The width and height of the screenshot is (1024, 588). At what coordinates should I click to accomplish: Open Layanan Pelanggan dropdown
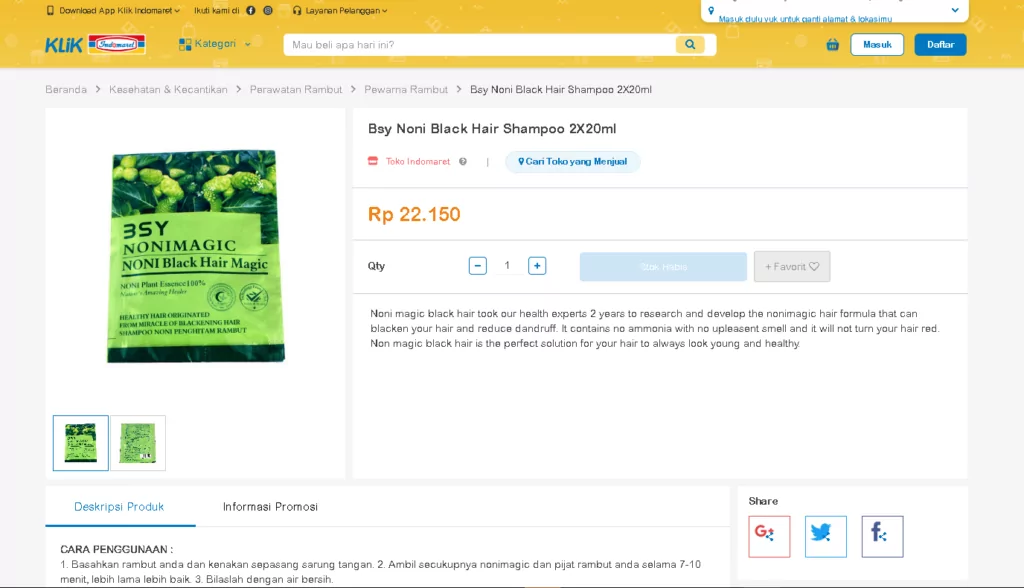[340, 10]
